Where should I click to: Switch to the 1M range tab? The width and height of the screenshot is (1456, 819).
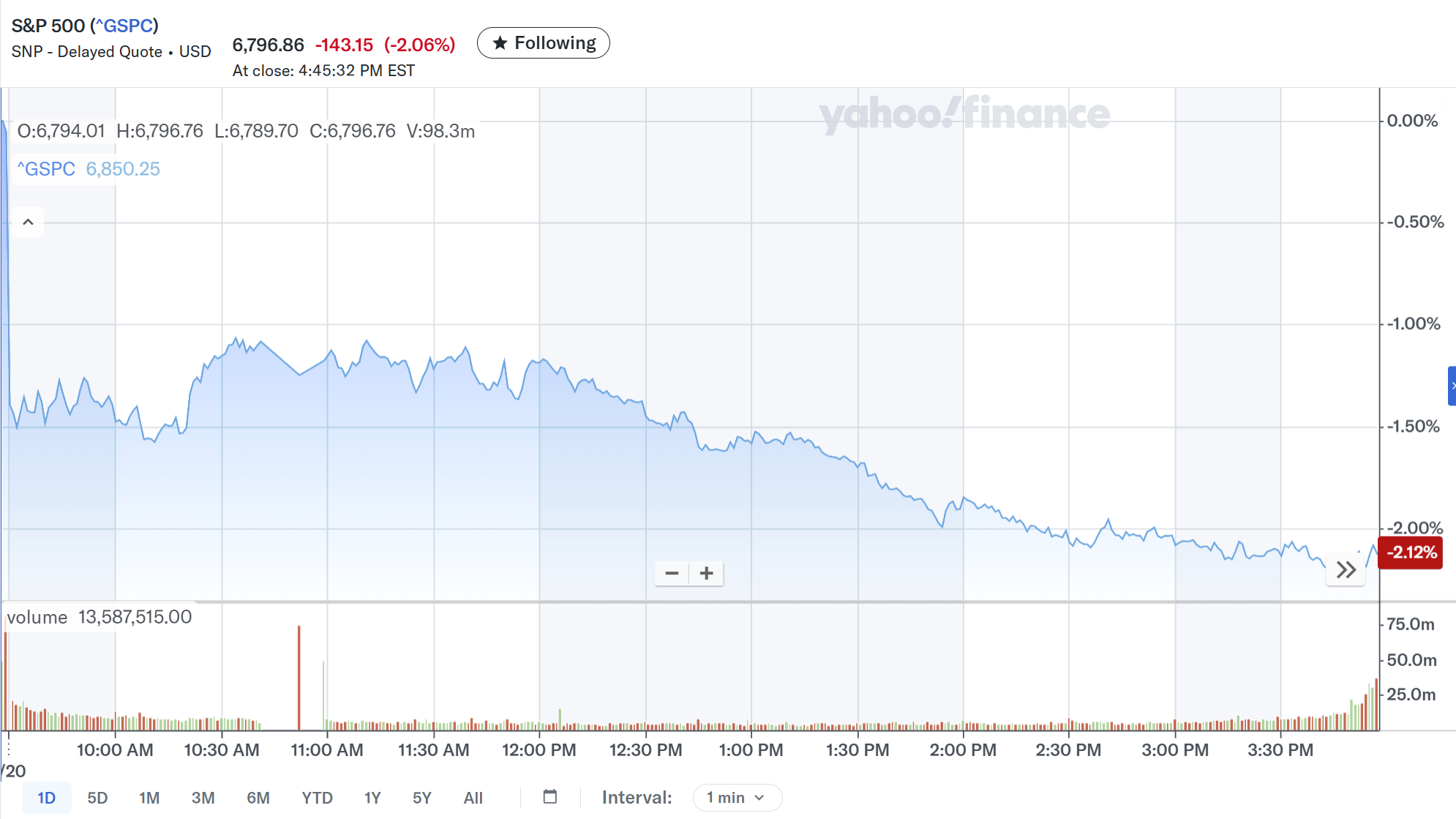pos(149,798)
